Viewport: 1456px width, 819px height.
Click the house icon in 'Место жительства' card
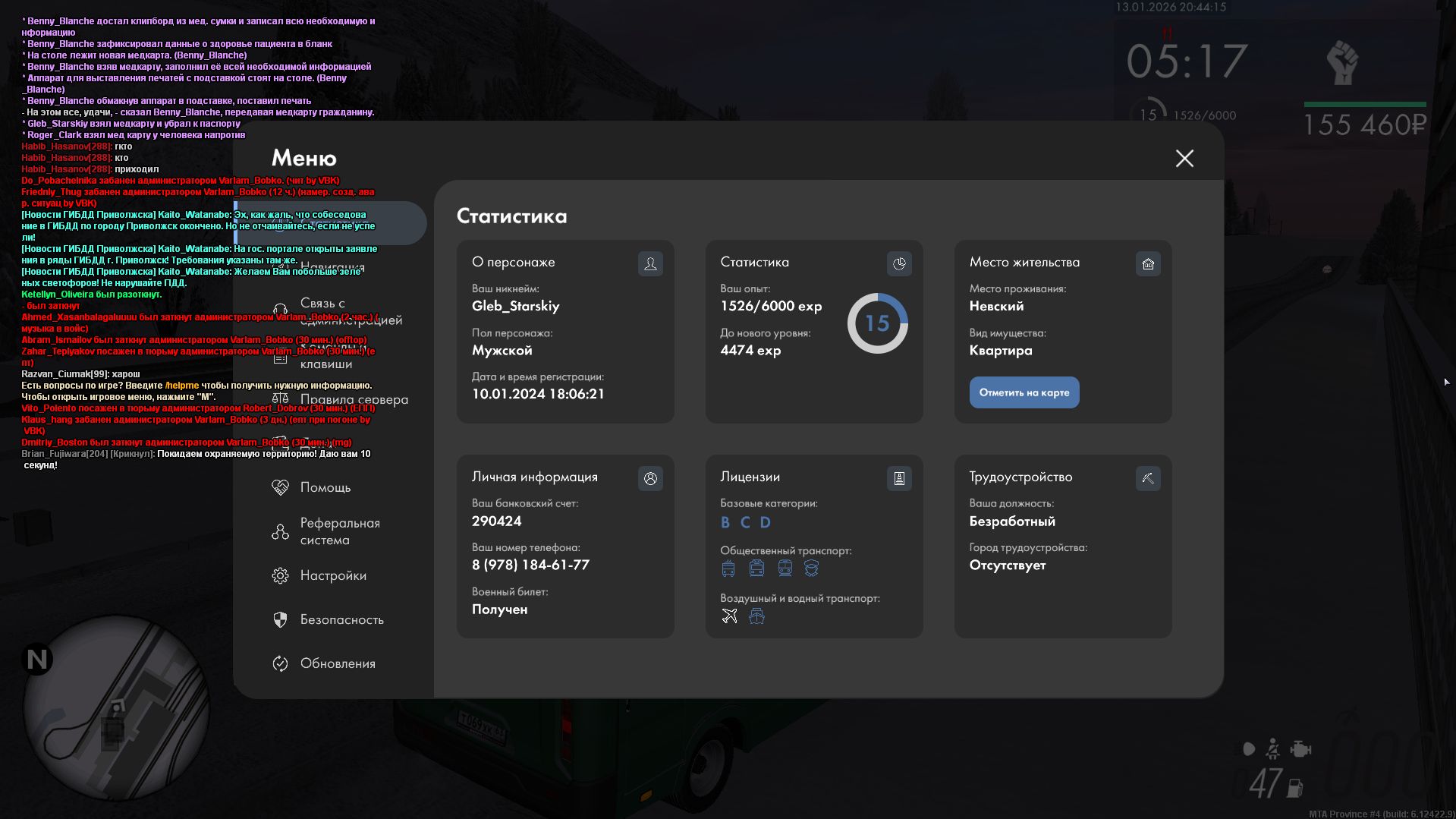[1148, 263]
